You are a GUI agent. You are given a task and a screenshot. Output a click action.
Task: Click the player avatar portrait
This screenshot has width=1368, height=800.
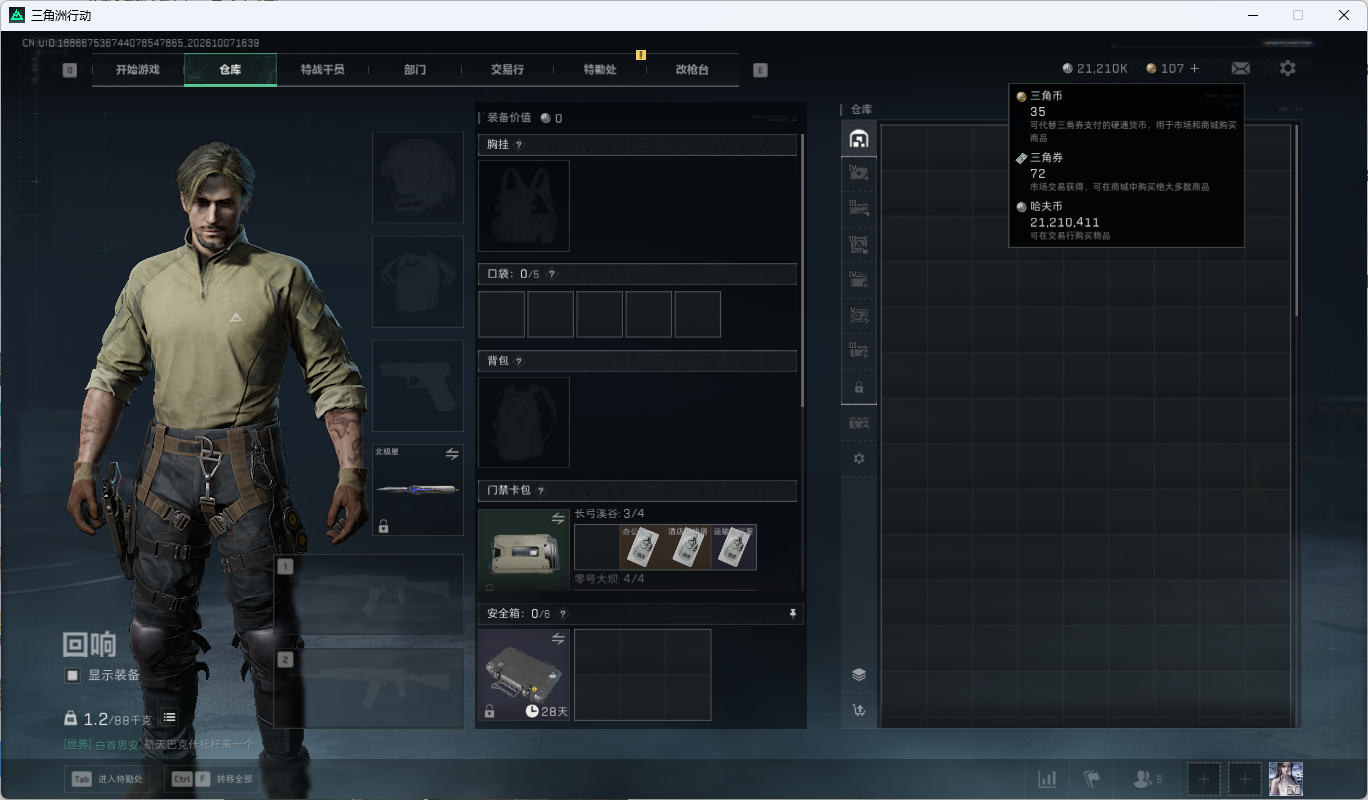click(x=1286, y=778)
